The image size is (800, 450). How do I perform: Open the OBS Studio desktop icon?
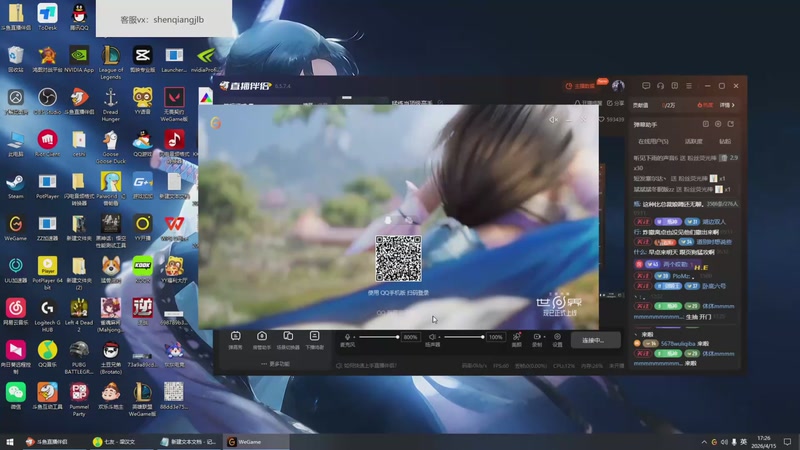coord(47,101)
